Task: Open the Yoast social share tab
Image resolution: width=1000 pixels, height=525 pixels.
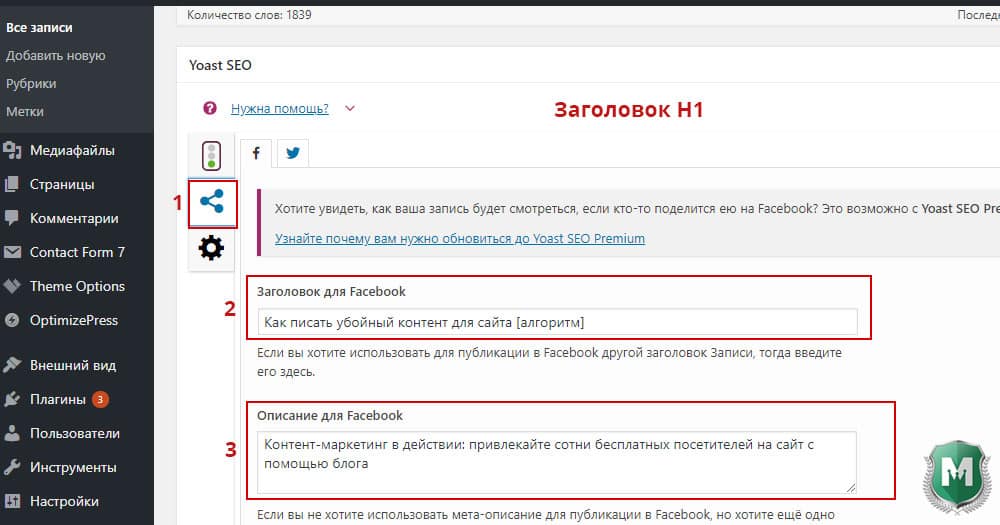Action: click(x=212, y=202)
